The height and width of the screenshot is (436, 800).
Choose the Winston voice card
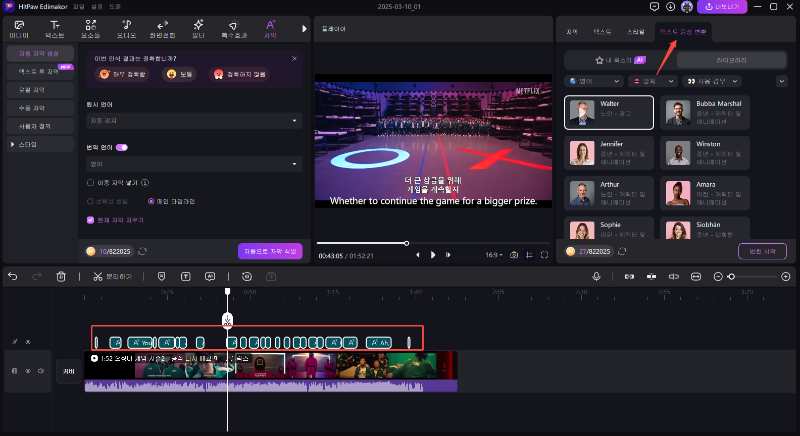click(705, 152)
